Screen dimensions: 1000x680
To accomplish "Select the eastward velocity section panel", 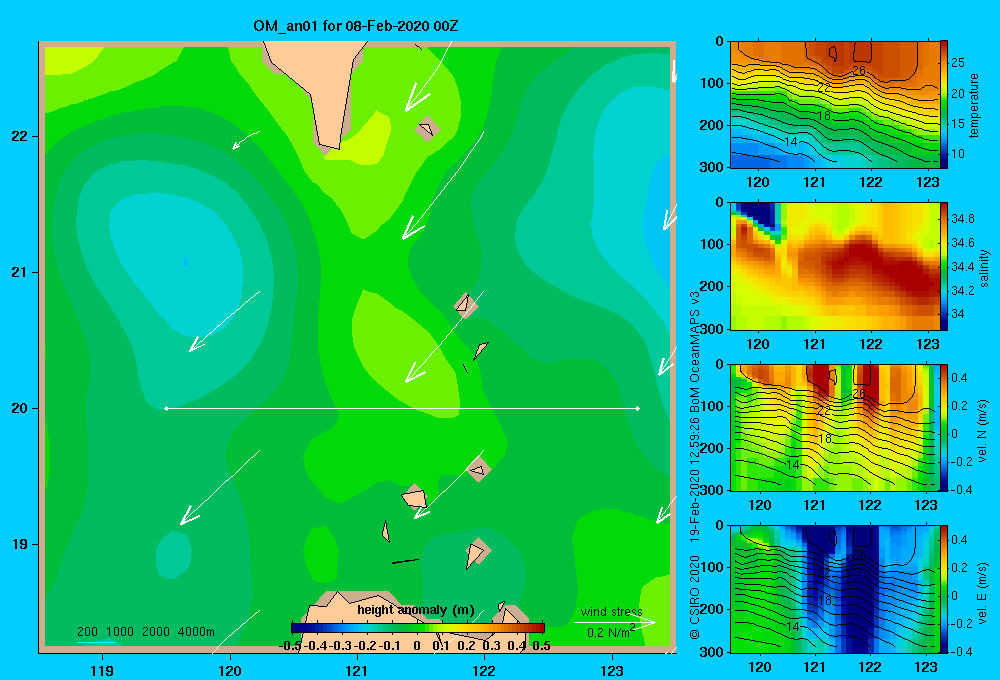I will tap(835, 589).
